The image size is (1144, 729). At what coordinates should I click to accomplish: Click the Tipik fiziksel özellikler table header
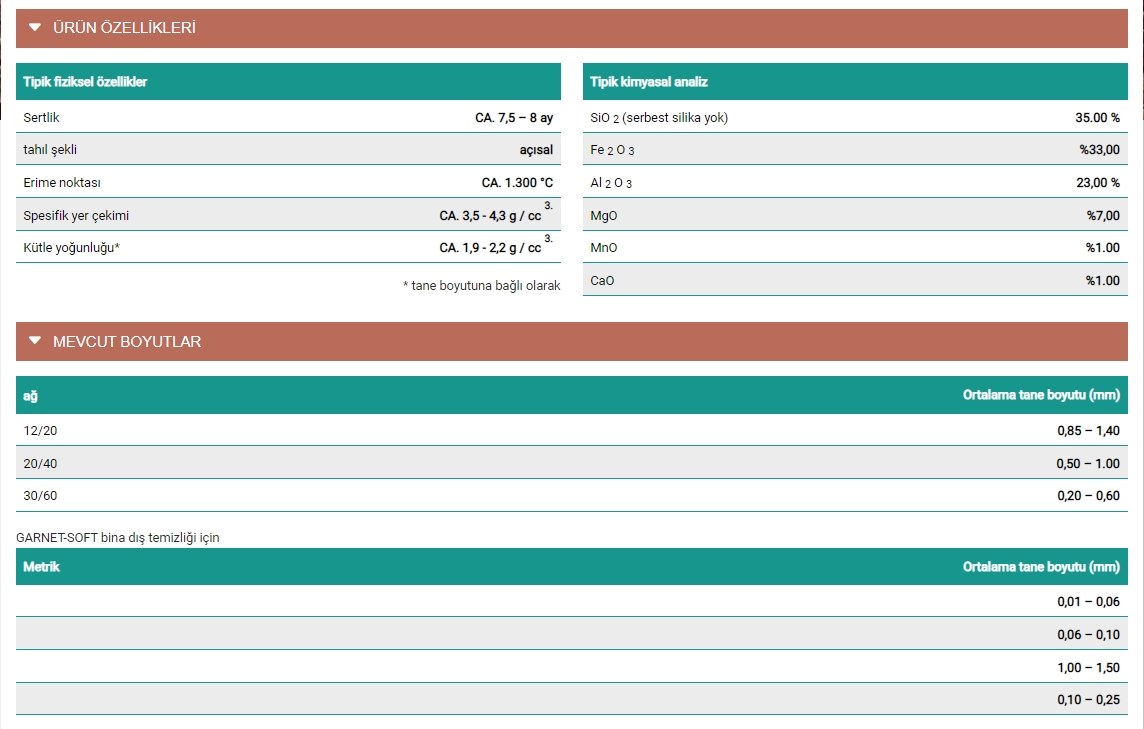coord(85,82)
